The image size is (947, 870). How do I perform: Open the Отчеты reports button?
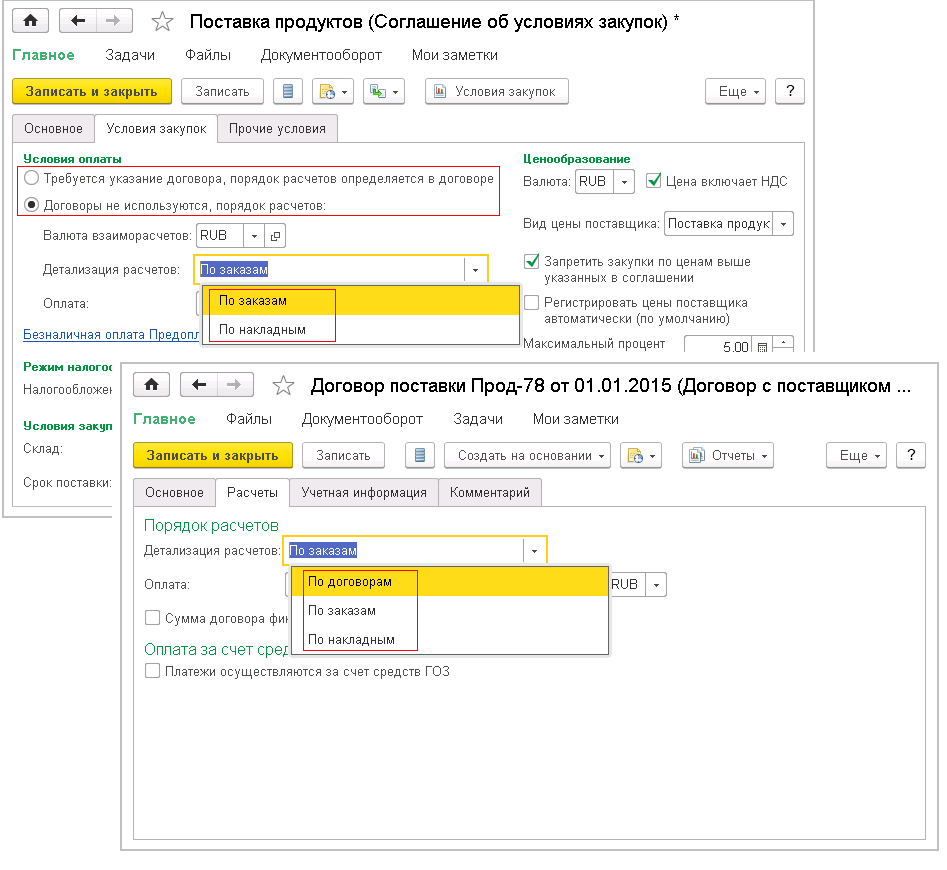729,455
